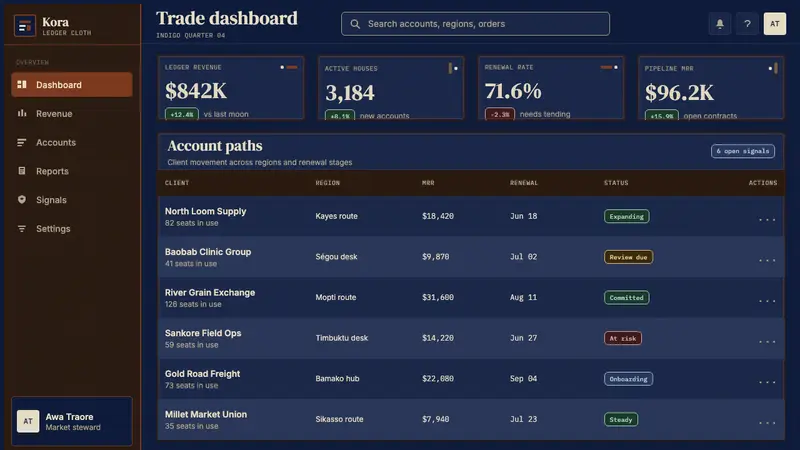Image resolution: width=800 pixels, height=450 pixels.
Task: Select client name Sankore Field Ops
Action: [203, 333]
